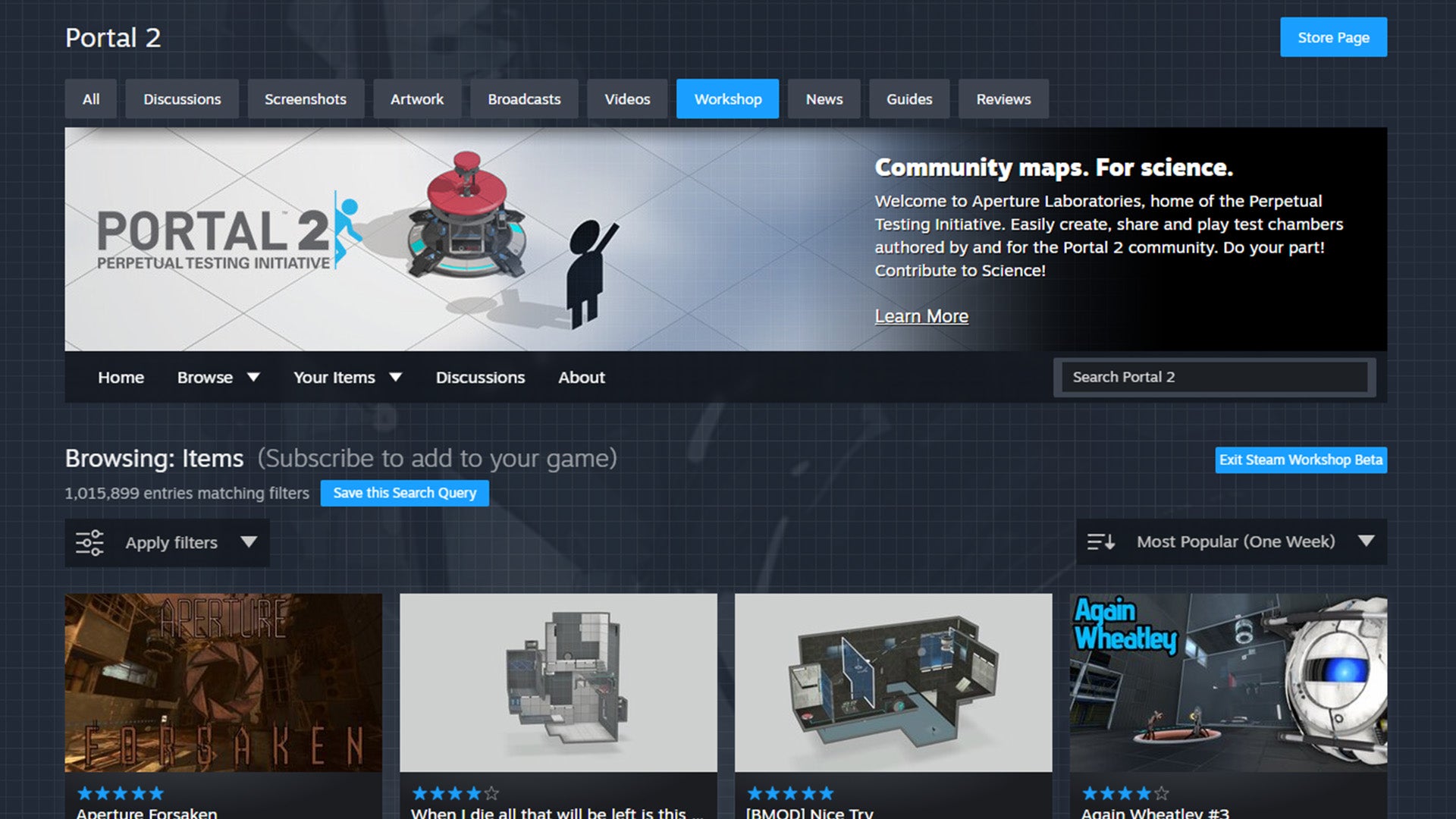Click the Store Page button

pos(1332,37)
